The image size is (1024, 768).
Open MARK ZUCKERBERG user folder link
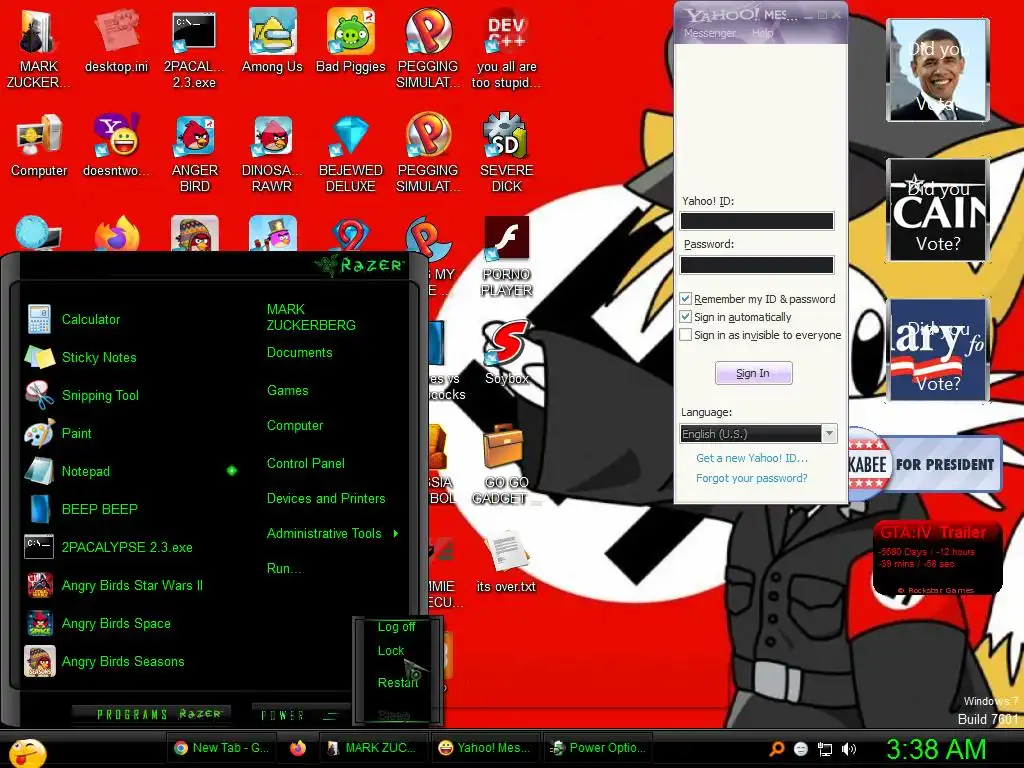coord(311,317)
